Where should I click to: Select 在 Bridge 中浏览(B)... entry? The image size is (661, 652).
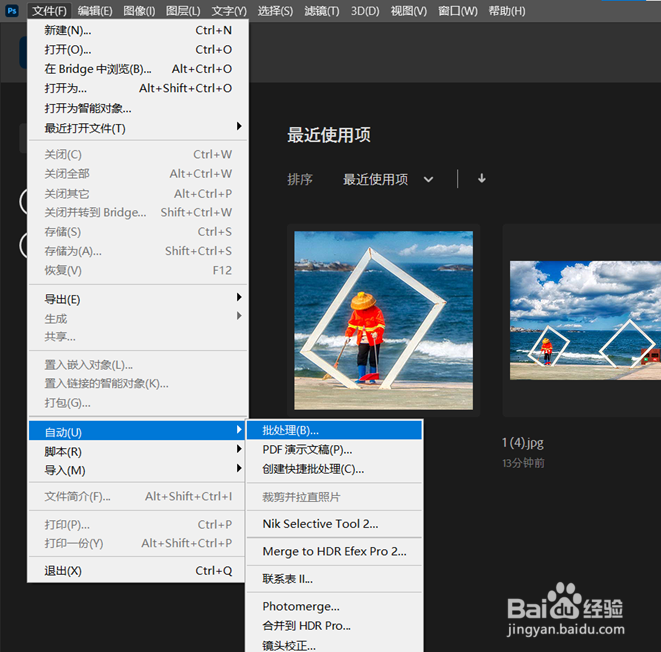click(x=137, y=69)
